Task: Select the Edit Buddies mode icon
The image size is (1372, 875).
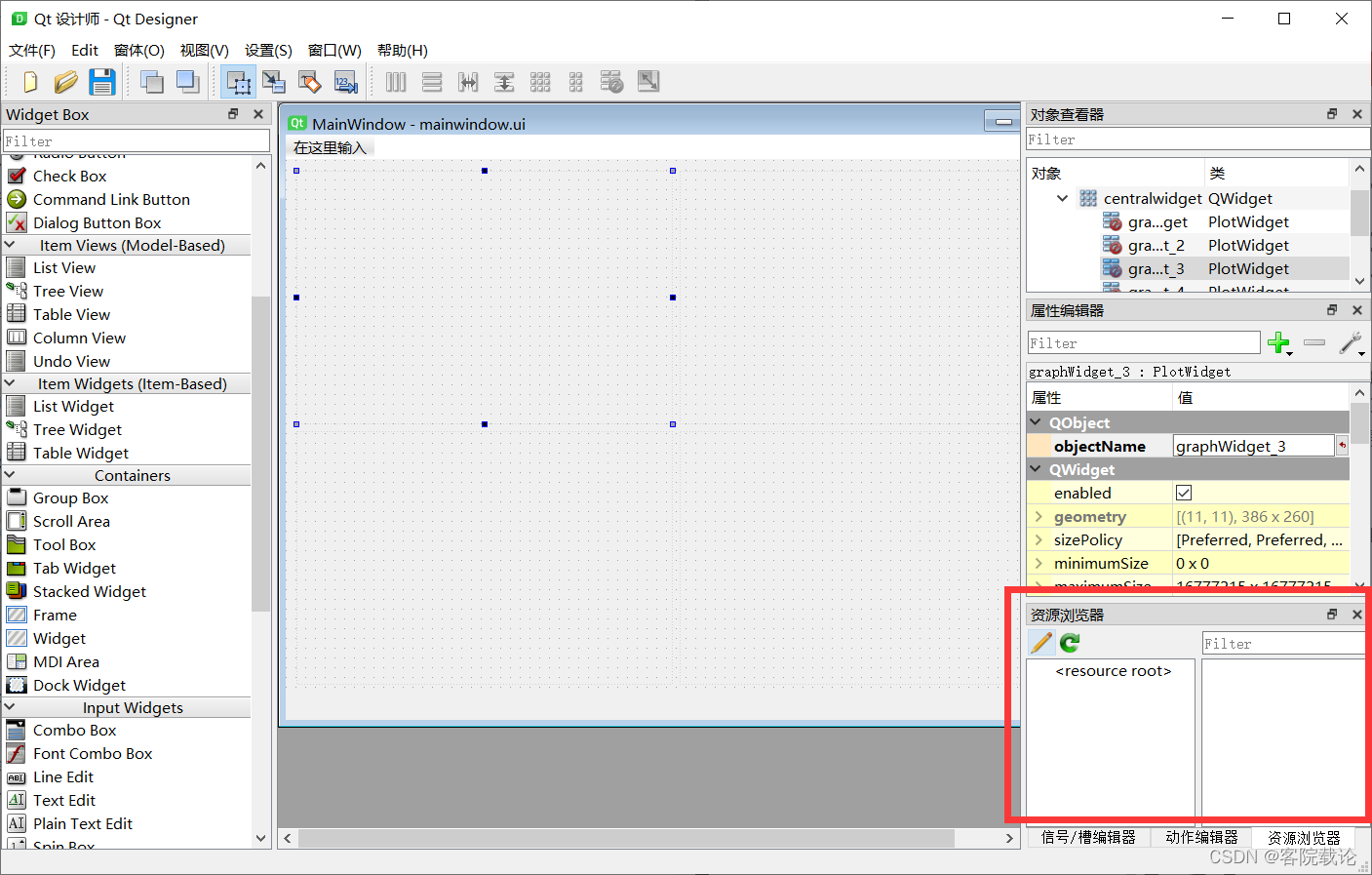Action: (310, 82)
